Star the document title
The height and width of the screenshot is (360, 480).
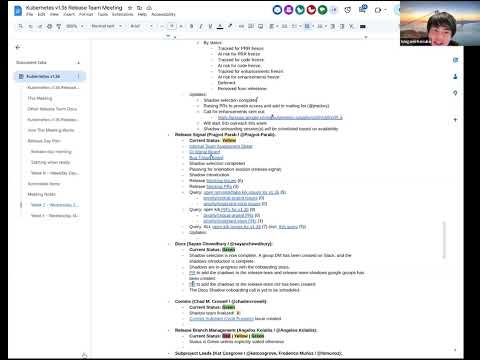coord(130,8)
